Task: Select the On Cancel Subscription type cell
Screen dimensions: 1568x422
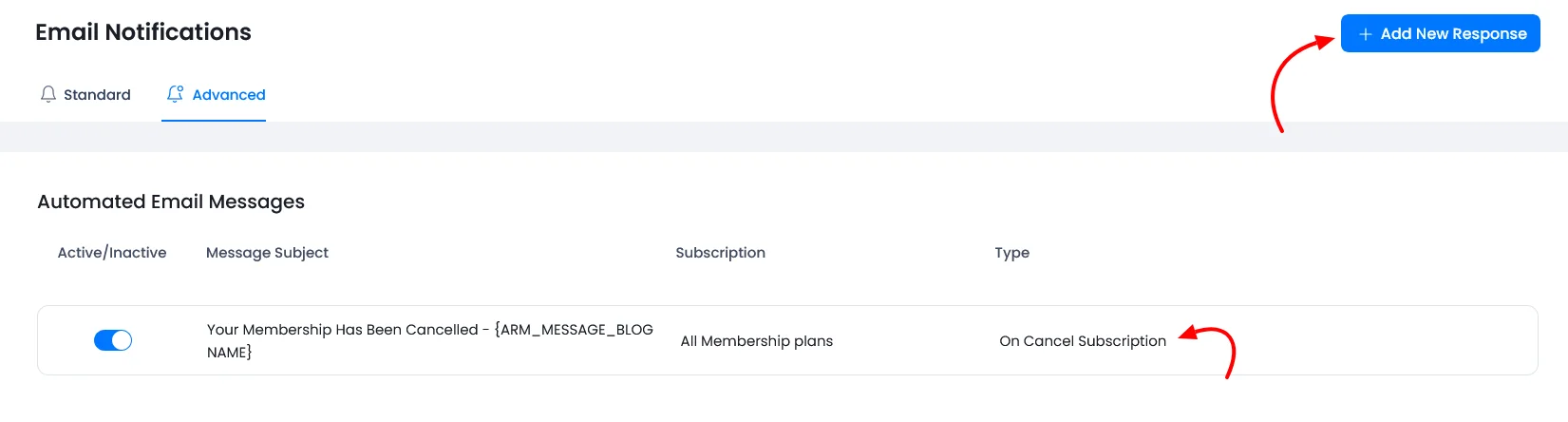Action: tap(1082, 341)
